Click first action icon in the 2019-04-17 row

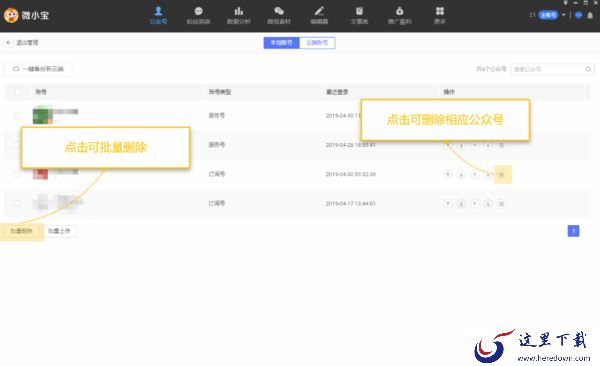pos(448,203)
